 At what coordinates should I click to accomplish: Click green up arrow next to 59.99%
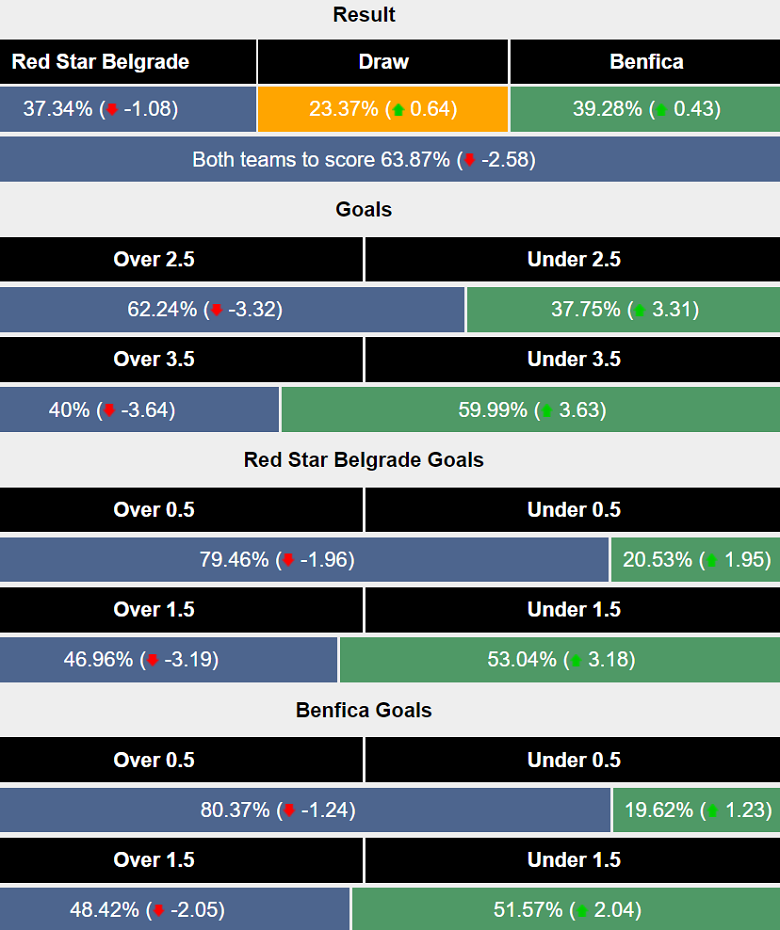point(547,410)
